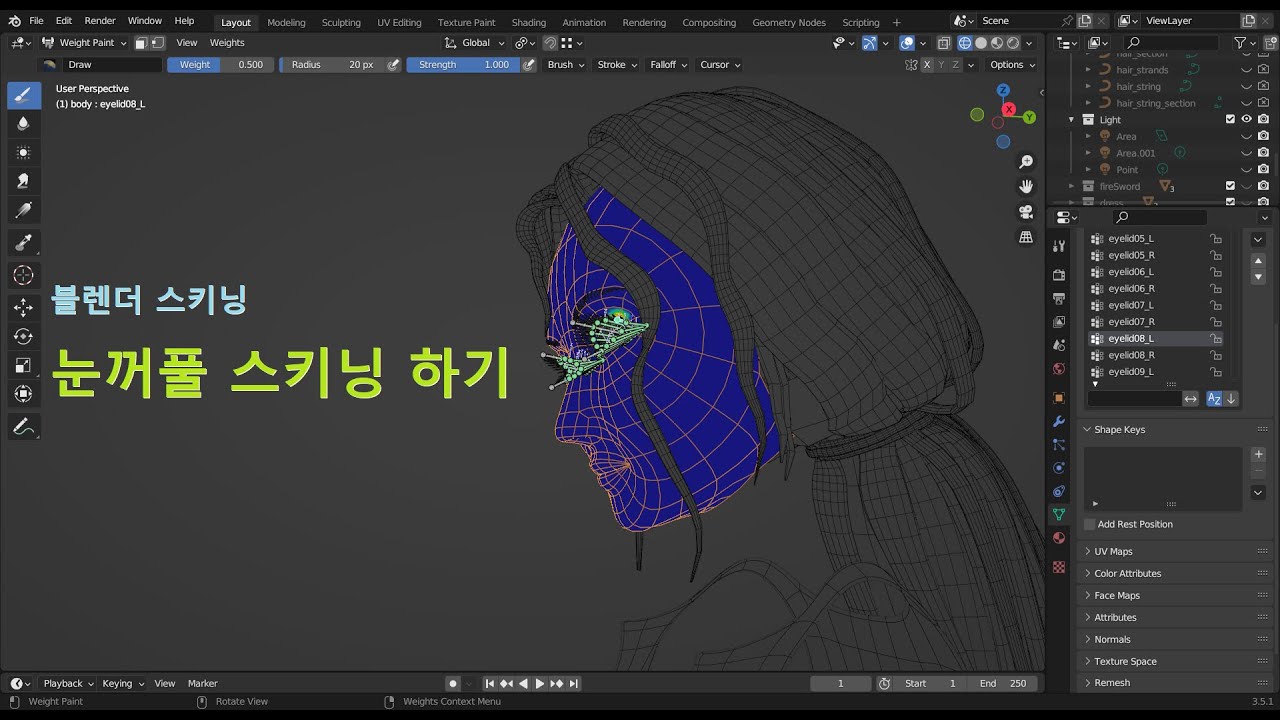Open the Brush settings dropdown
This screenshot has width=1280, height=720.
point(565,65)
